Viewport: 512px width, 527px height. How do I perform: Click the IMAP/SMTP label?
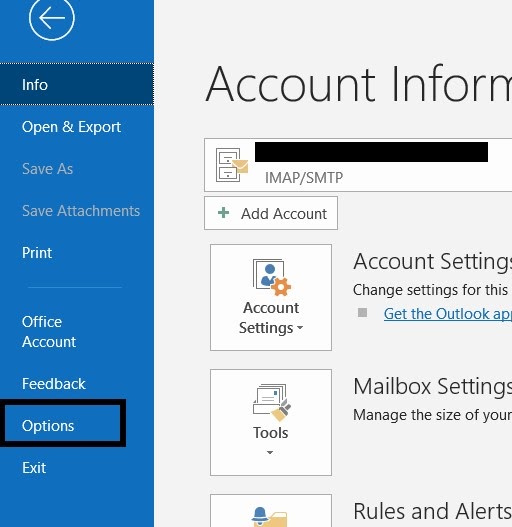[304, 177]
